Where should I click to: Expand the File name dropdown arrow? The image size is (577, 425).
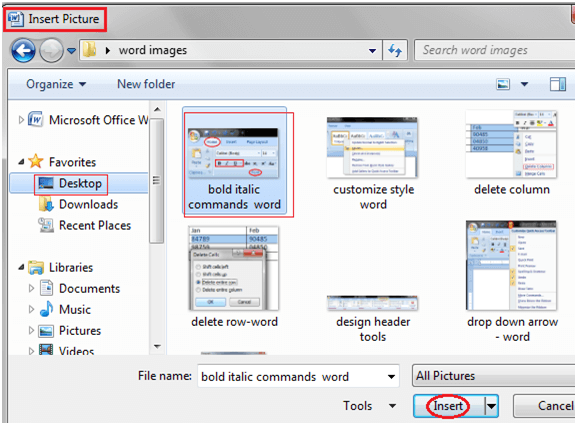pyautogui.click(x=391, y=376)
